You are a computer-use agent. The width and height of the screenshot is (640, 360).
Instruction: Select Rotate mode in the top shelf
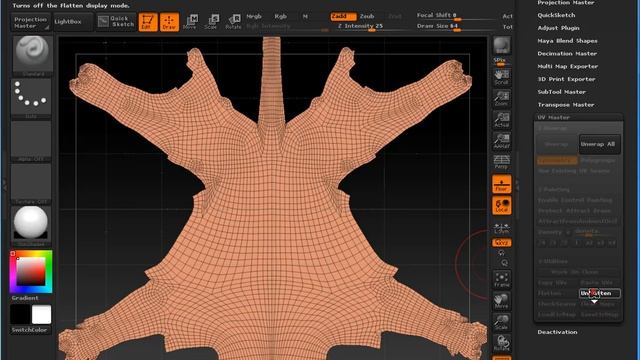tap(233, 22)
